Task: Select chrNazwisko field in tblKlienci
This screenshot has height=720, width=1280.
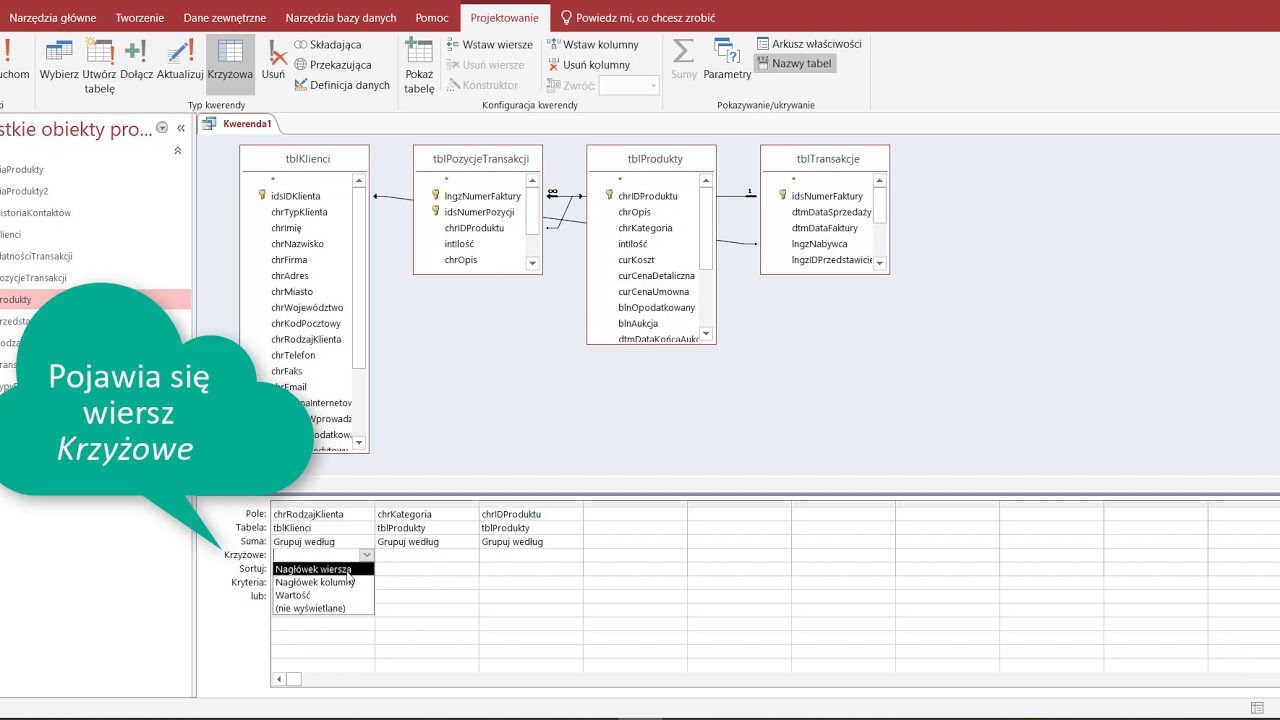Action: [297, 244]
